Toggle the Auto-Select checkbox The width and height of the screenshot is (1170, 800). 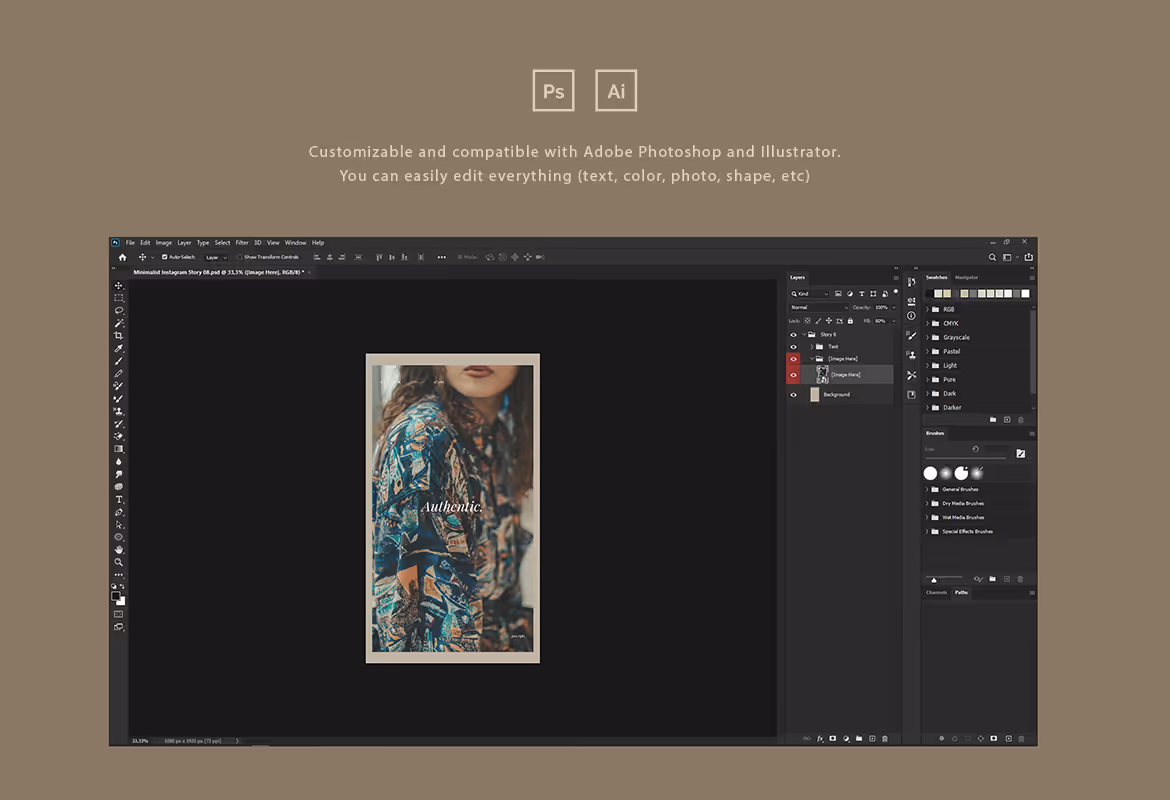click(165, 257)
